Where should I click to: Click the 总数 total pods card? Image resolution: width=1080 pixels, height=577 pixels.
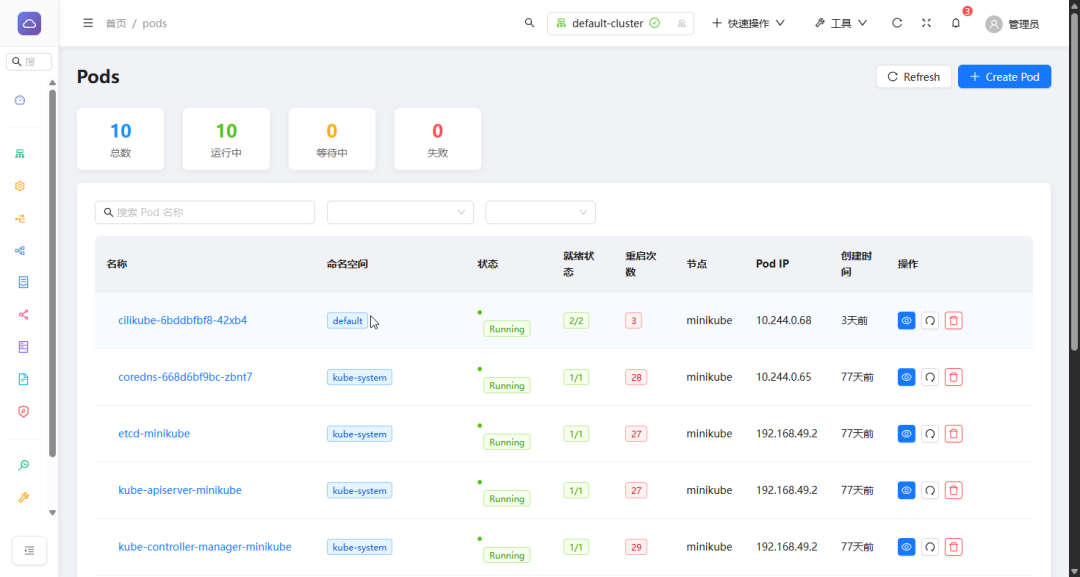click(121, 139)
